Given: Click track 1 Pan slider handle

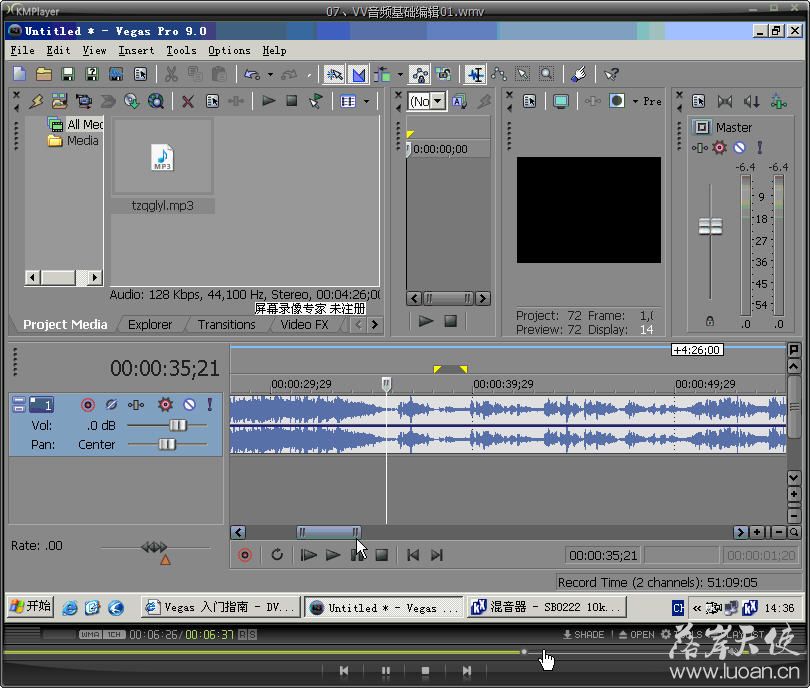Looking at the screenshot, I should pyautogui.click(x=167, y=444).
